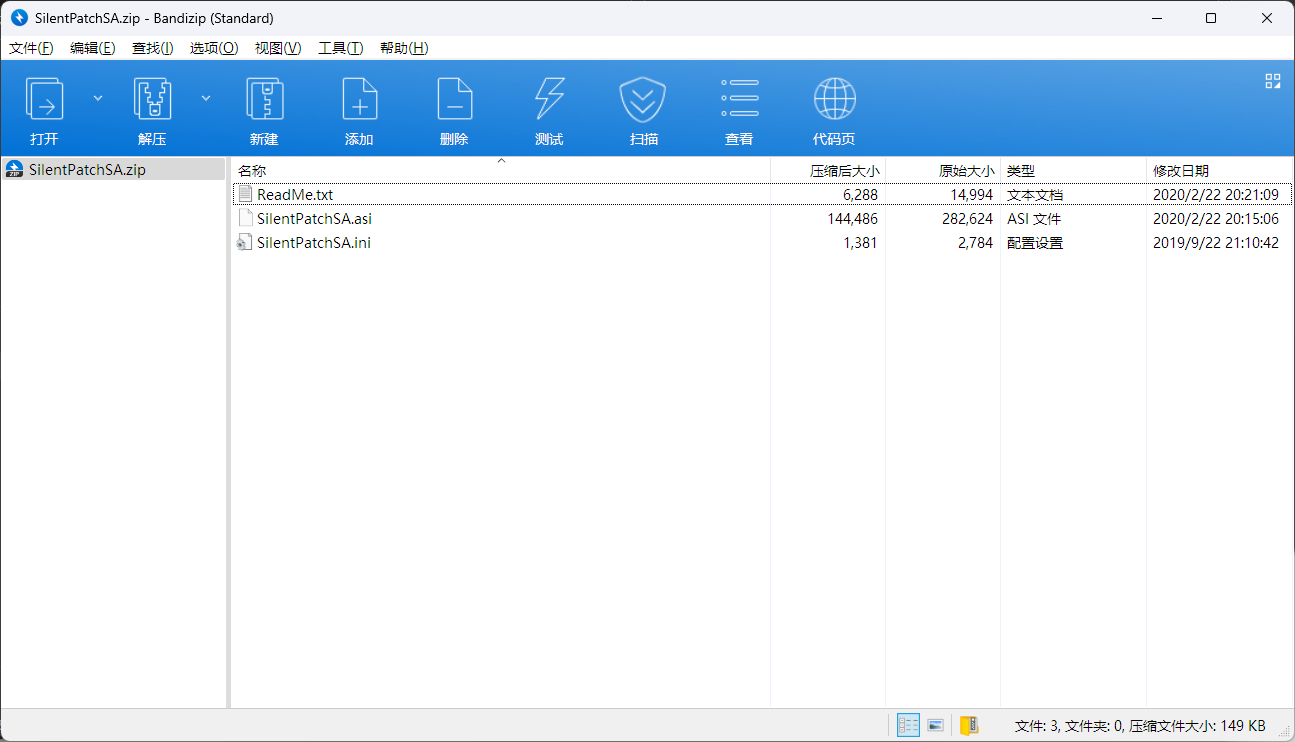Open the 查找(I) menu
Image resolution: width=1295 pixels, height=742 pixels.
153,48
